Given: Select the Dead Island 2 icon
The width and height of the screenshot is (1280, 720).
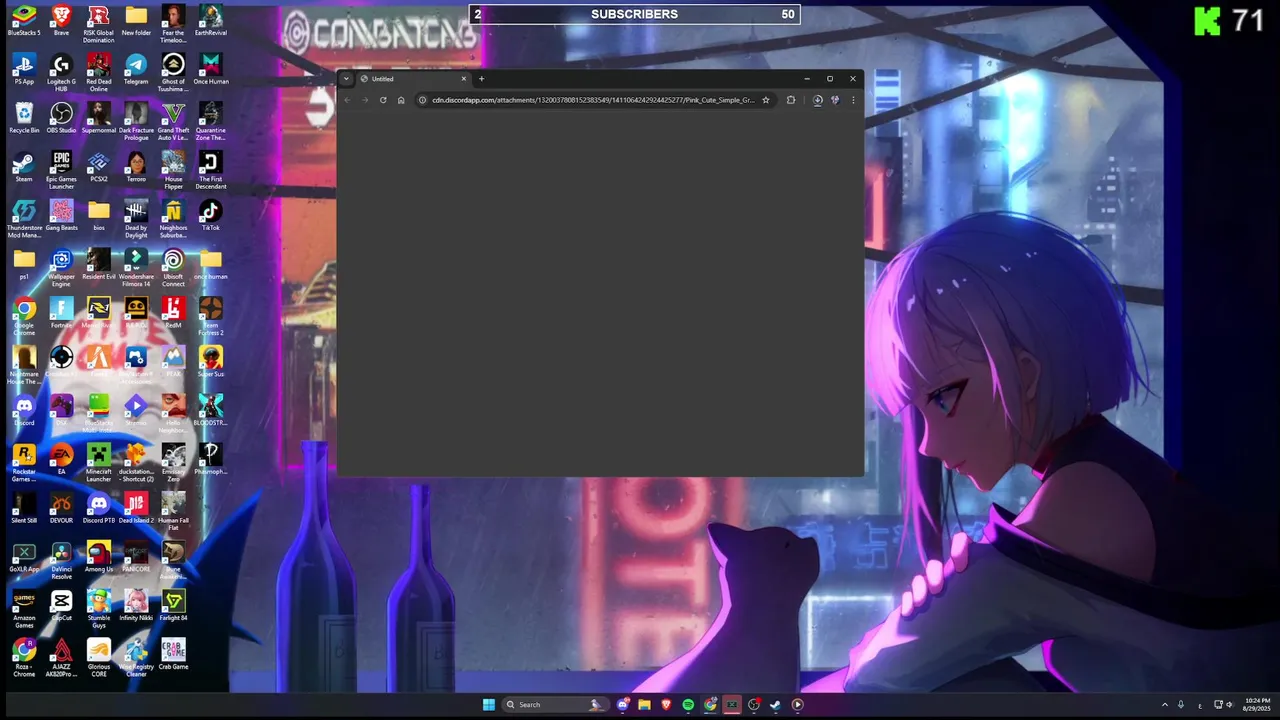Looking at the screenshot, I should tap(136, 510).
